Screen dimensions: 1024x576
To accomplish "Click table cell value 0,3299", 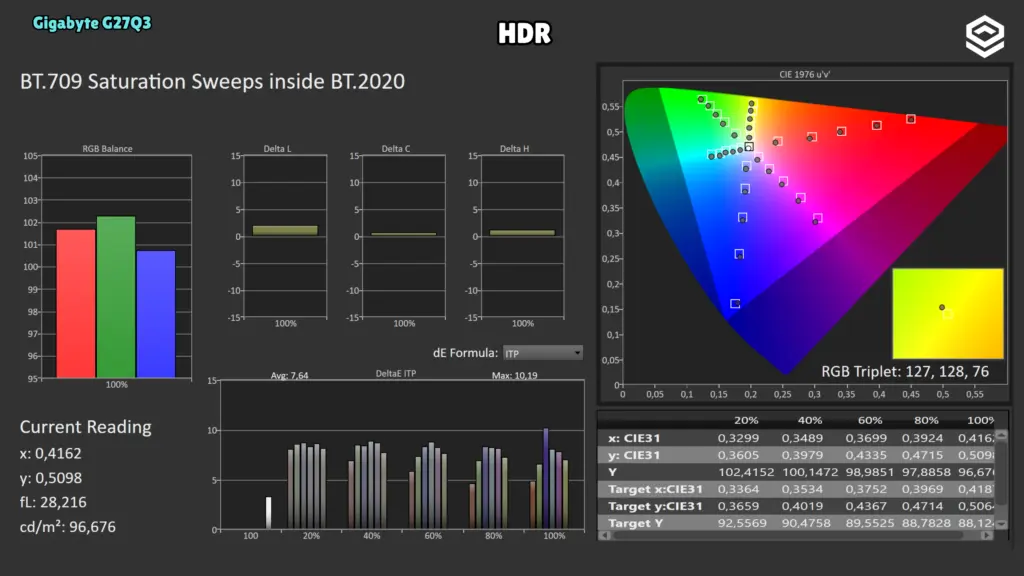I will point(738,438).
